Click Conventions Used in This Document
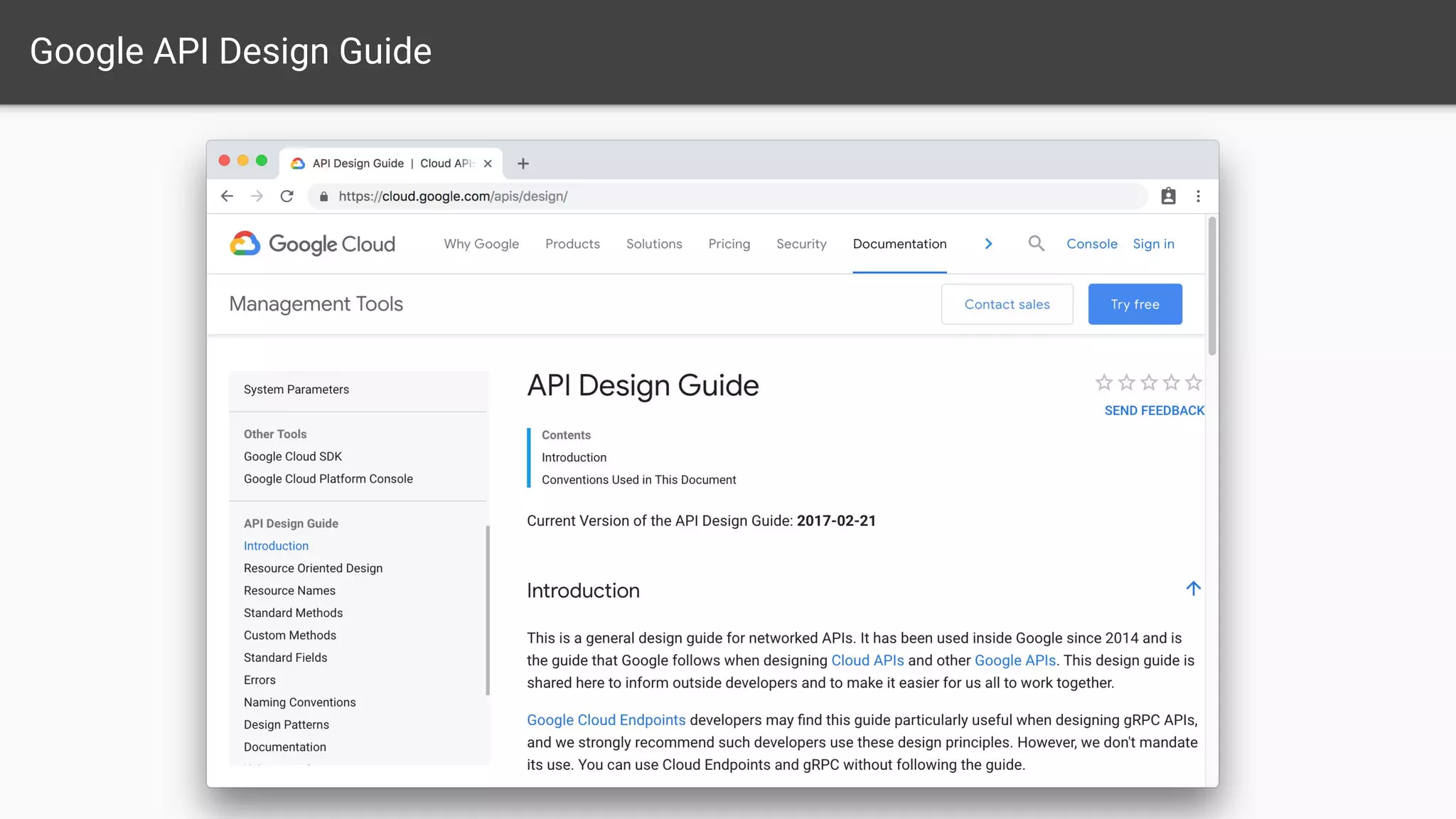 [638, 480]
